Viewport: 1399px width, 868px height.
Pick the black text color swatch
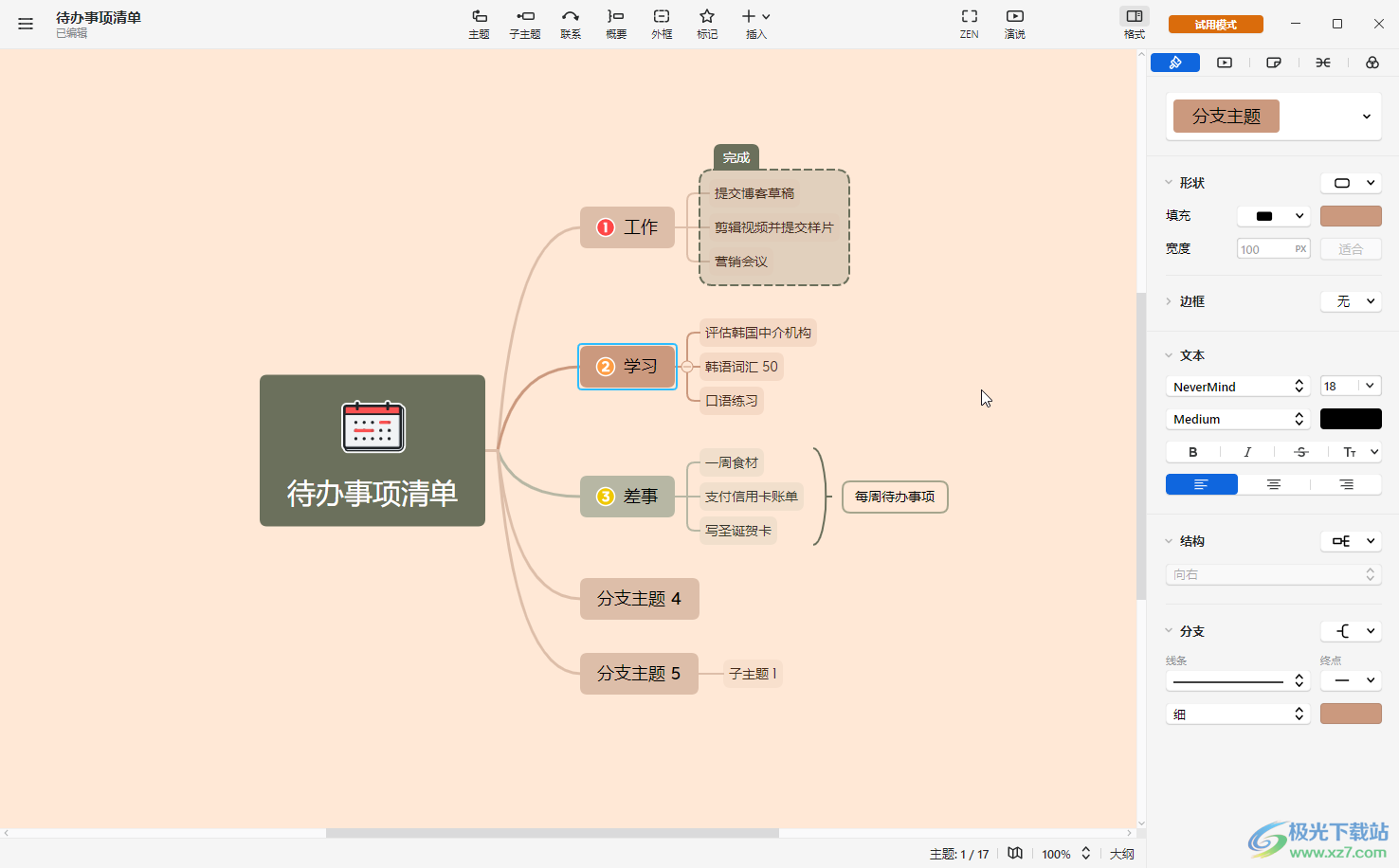(1351, 419)
